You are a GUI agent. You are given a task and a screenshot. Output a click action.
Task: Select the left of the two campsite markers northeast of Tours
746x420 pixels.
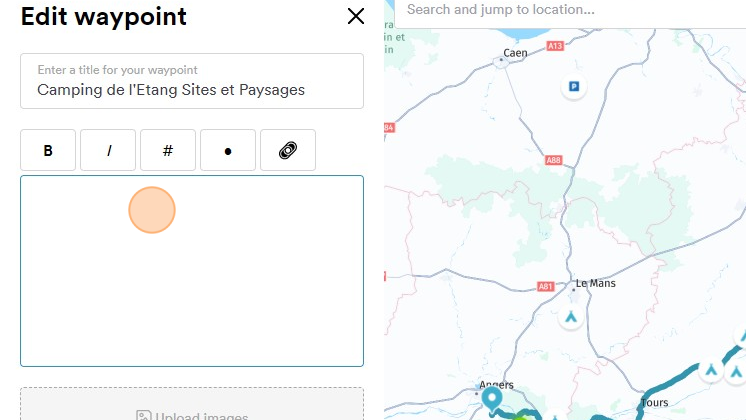(711, 371)
